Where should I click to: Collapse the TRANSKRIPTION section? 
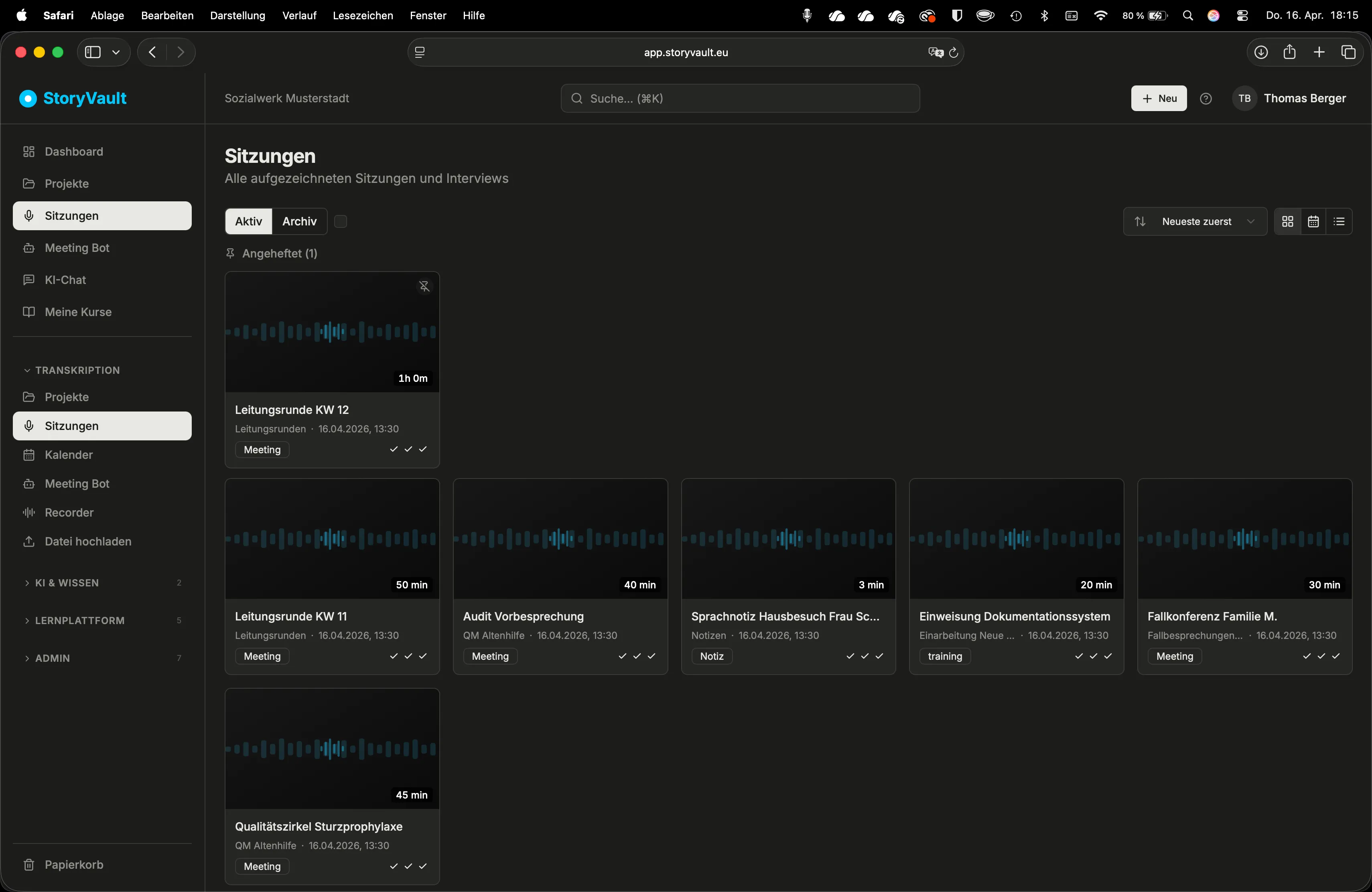pyautogui.click(x=72, y=371)
